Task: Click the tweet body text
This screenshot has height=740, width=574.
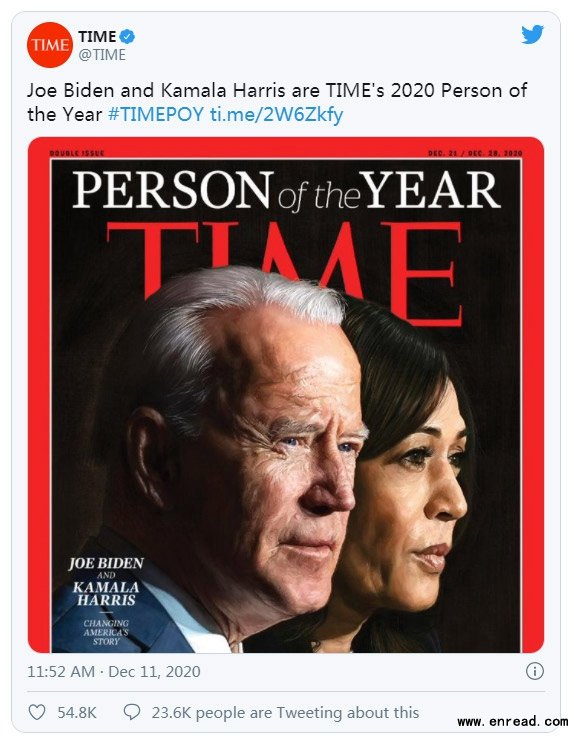Action: tap(277, 102)
